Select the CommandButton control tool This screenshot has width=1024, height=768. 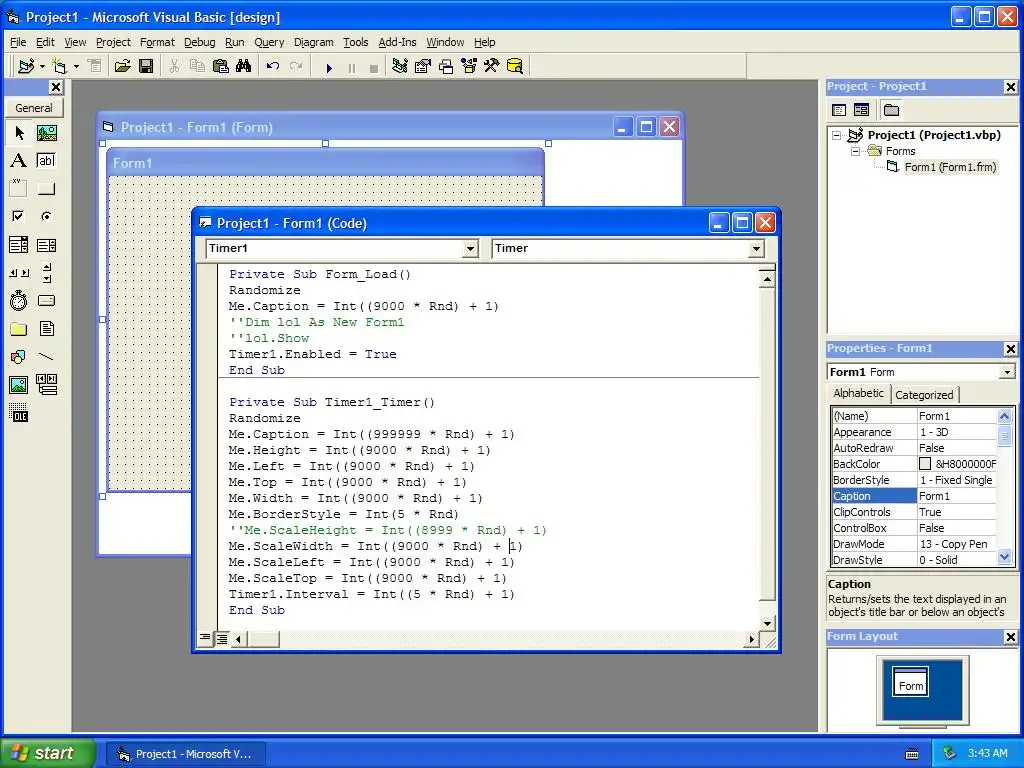(x=46, y=189)
